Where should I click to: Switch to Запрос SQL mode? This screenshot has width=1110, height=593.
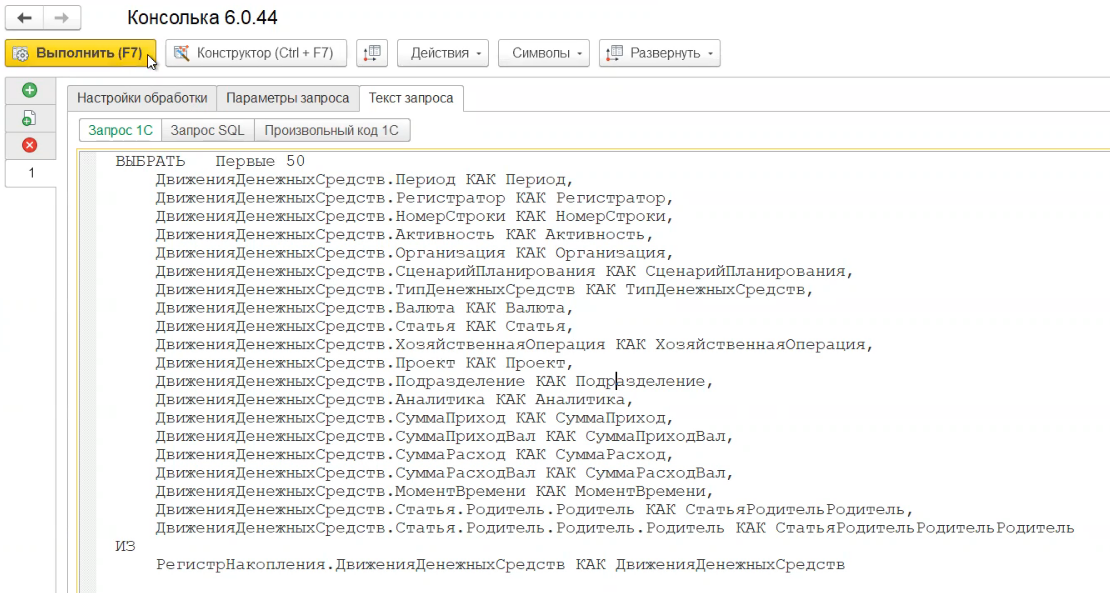[x=207, y=130]
